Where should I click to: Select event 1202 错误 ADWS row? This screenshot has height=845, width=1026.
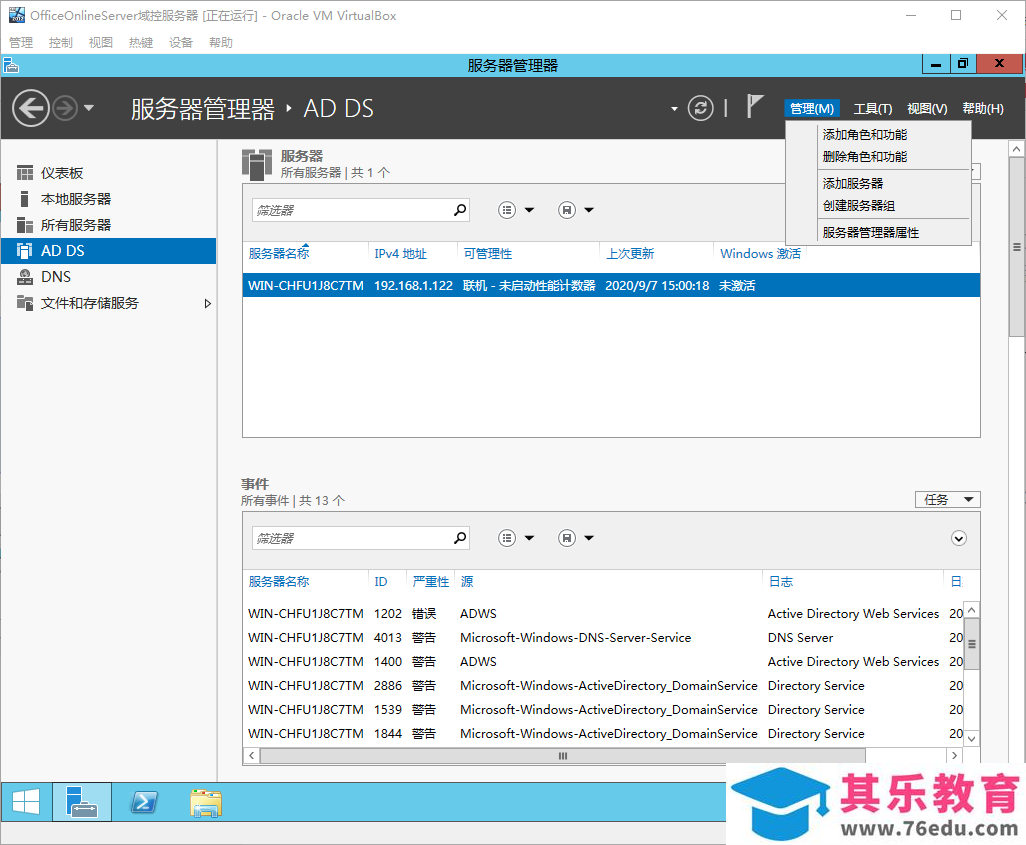pos(605,614)
